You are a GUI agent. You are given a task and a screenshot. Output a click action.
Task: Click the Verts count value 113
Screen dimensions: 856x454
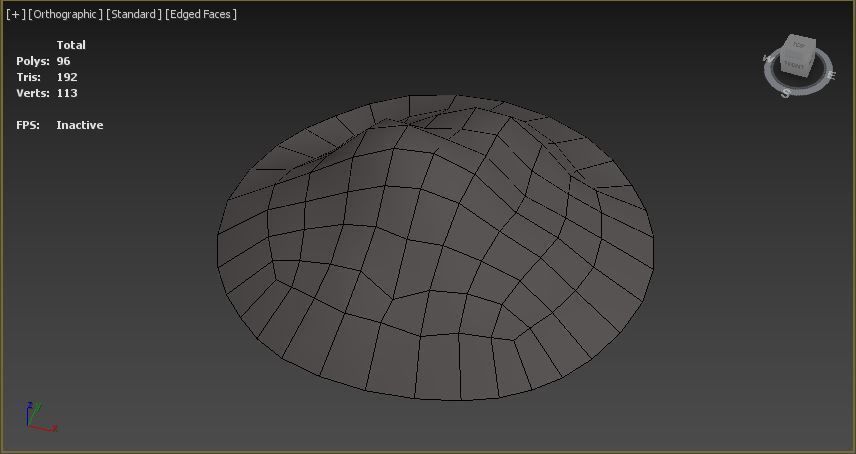[66, 93]
